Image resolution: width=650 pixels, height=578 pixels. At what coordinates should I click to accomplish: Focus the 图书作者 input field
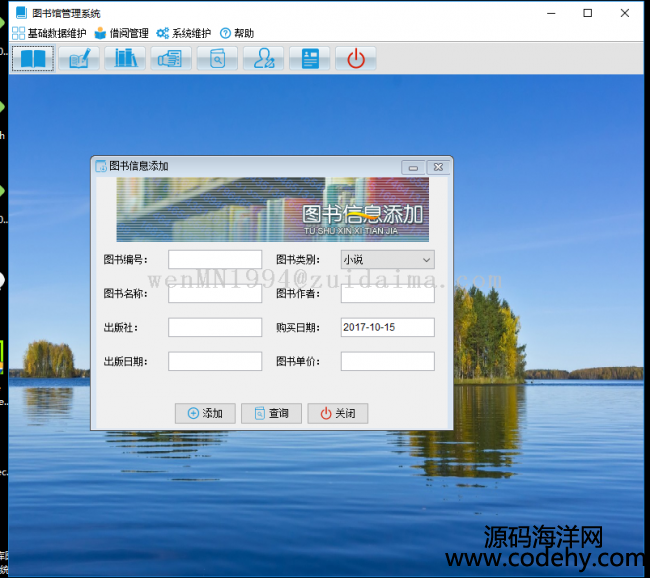click(388, 294)
